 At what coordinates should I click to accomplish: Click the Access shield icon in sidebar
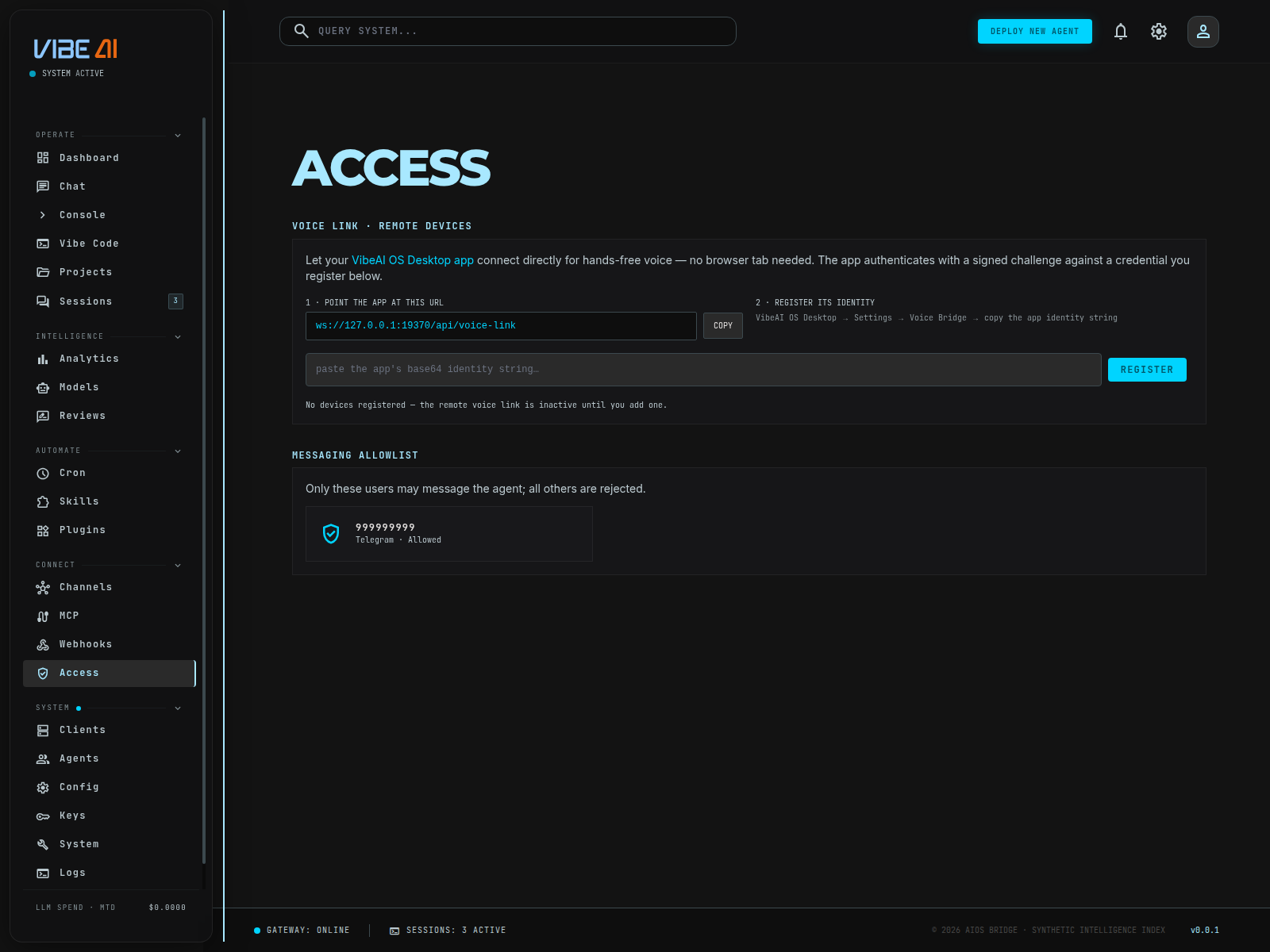(x=43, y=673)
